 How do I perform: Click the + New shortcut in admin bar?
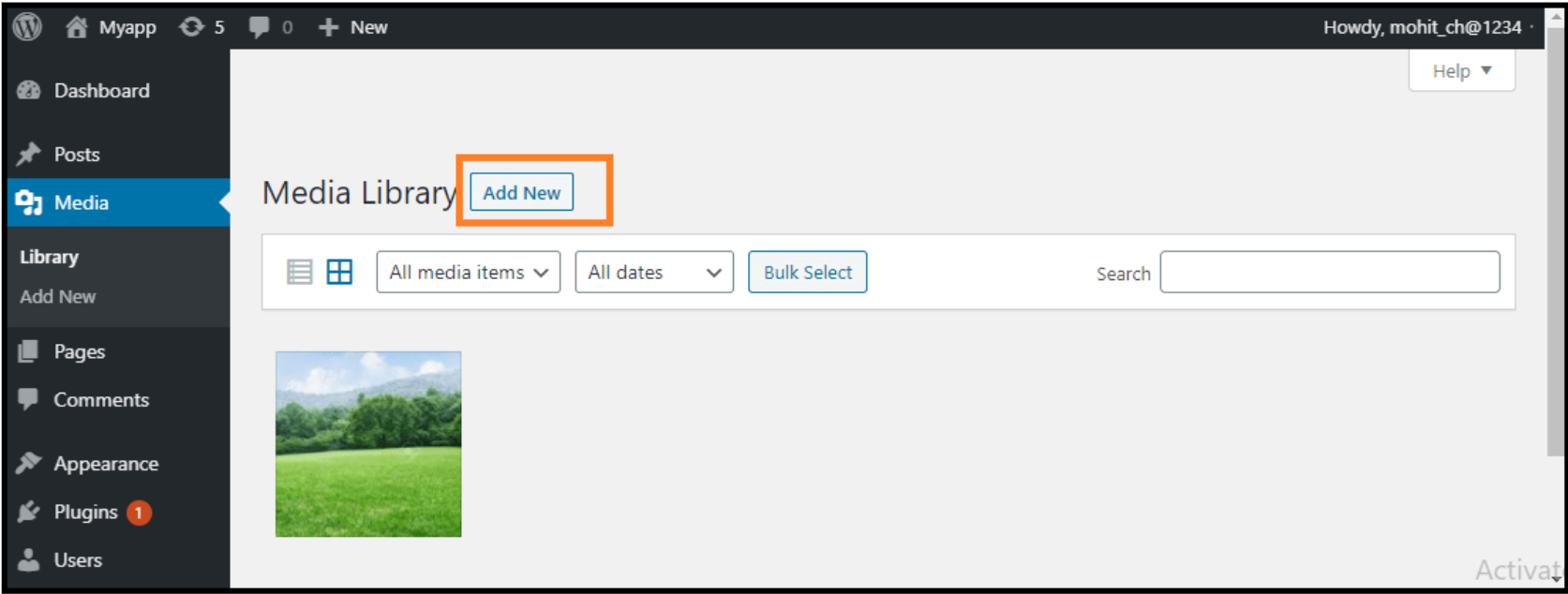tap(351, 26)
